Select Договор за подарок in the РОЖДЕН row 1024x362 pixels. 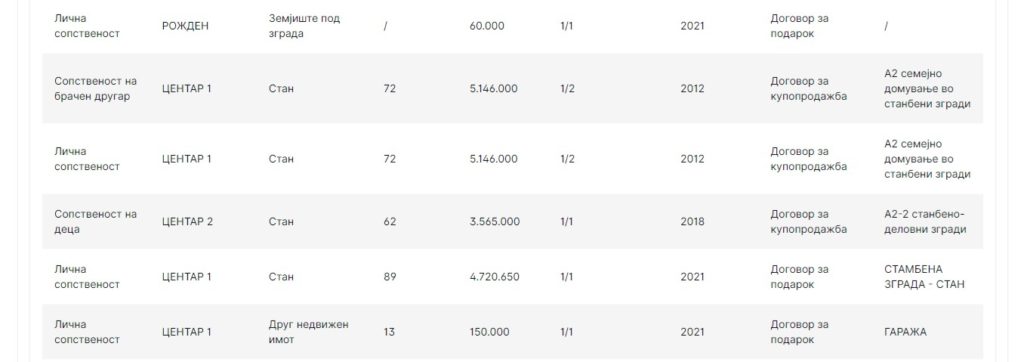click(799, 26)
